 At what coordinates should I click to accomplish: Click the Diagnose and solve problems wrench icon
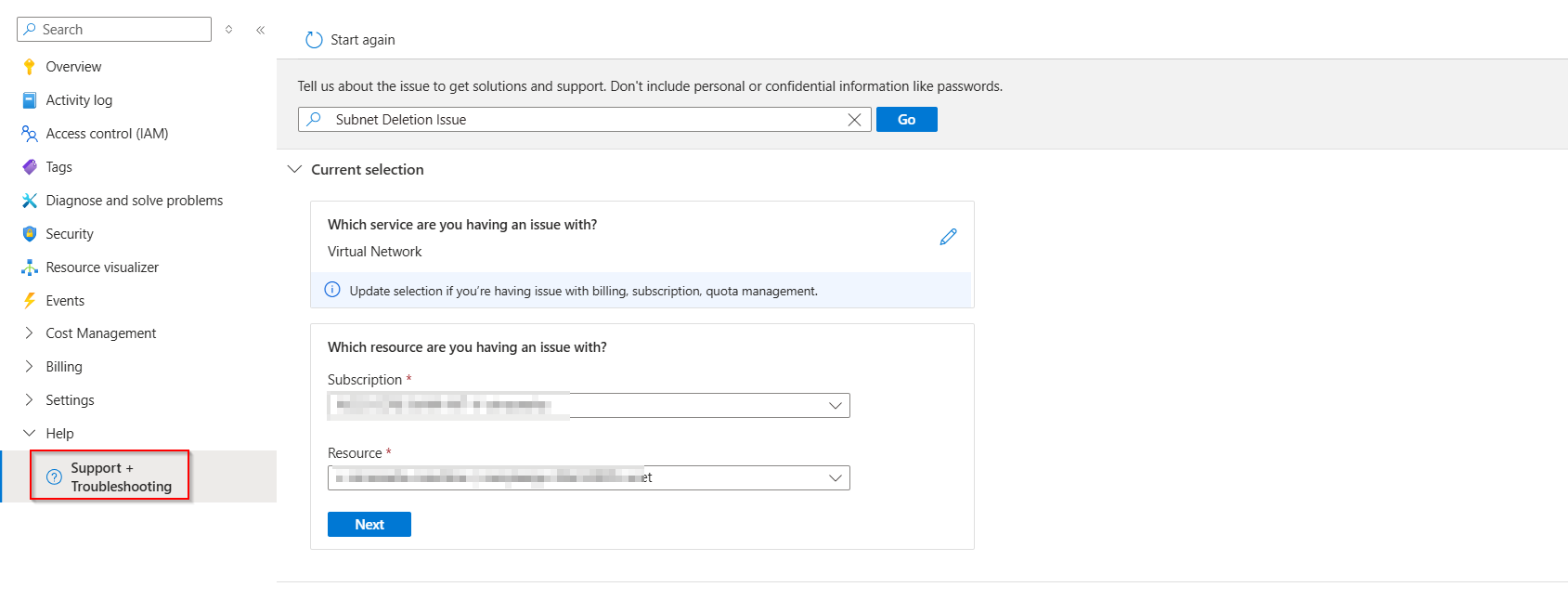pyautogui.click(x=30, y=201)
